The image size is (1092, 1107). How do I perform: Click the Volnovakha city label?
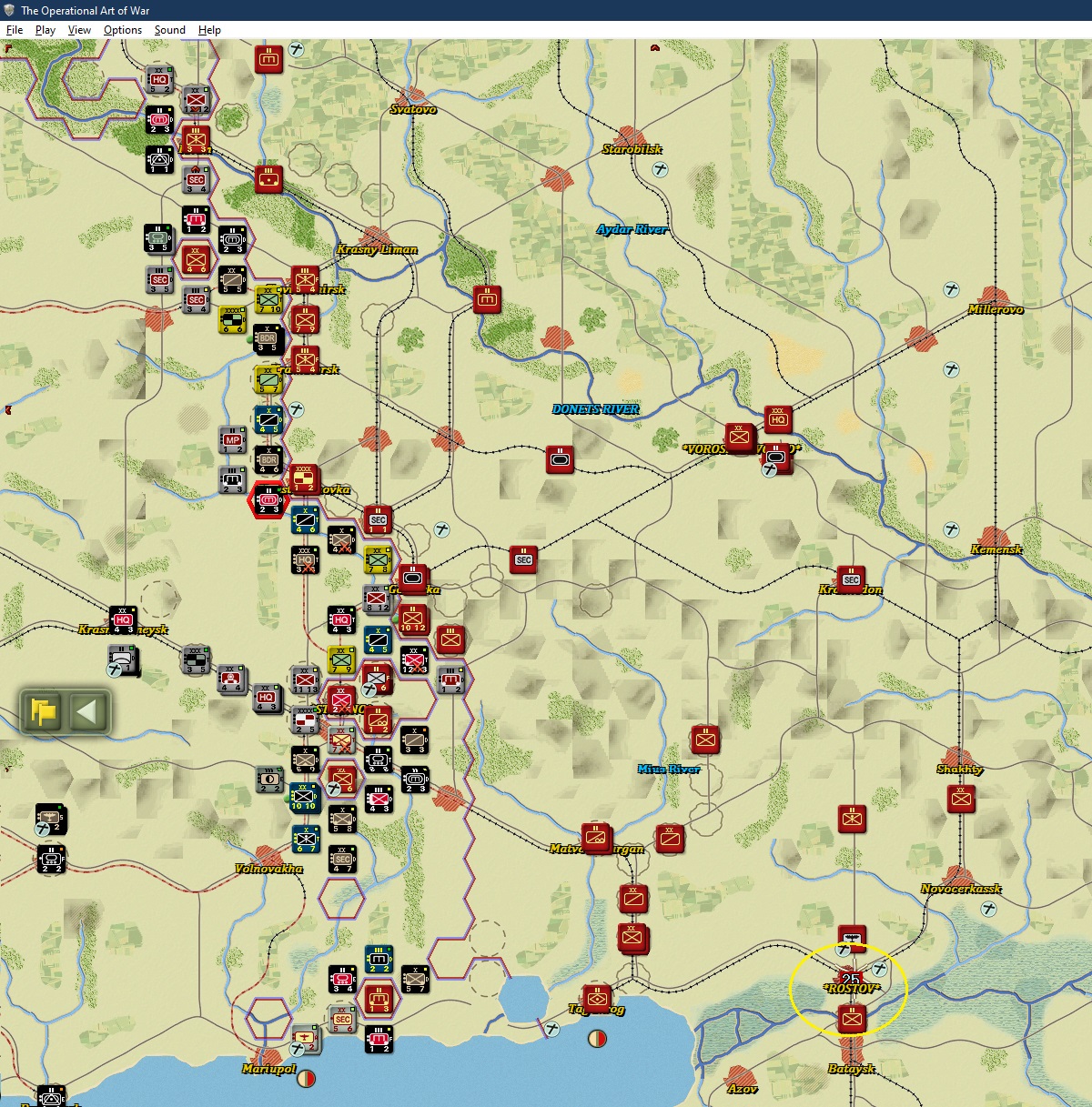(268, 869)
